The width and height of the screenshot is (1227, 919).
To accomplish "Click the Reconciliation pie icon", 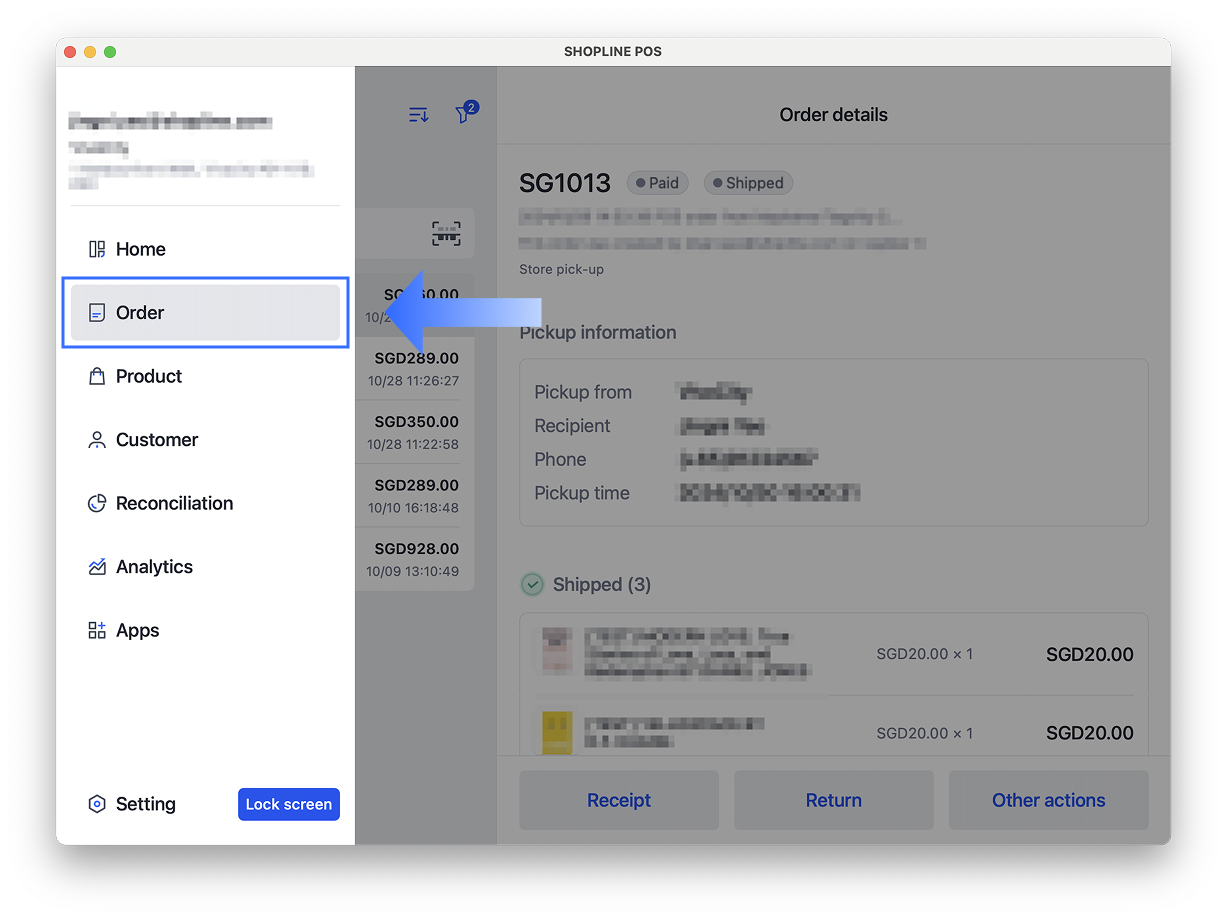I will click(97, 503).
